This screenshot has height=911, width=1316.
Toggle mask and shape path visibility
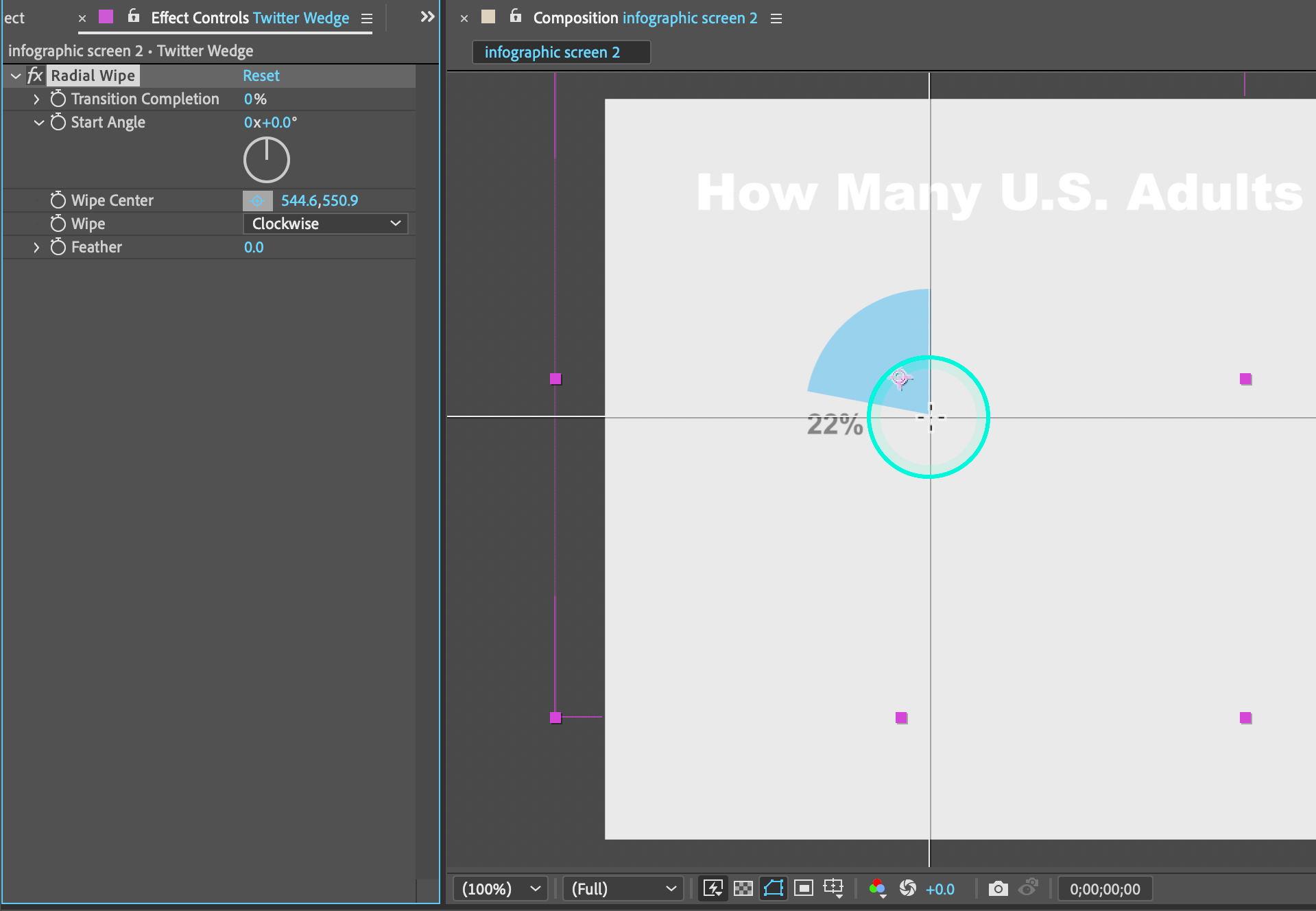[774, 888]
